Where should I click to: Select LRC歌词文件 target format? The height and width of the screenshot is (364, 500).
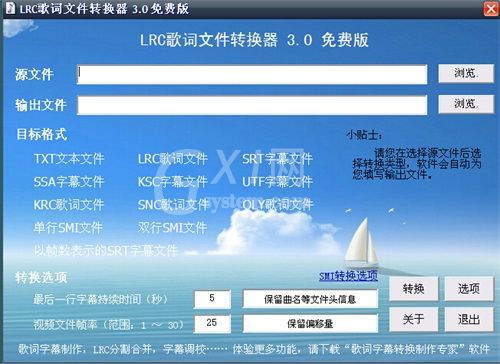pos(173,159)
